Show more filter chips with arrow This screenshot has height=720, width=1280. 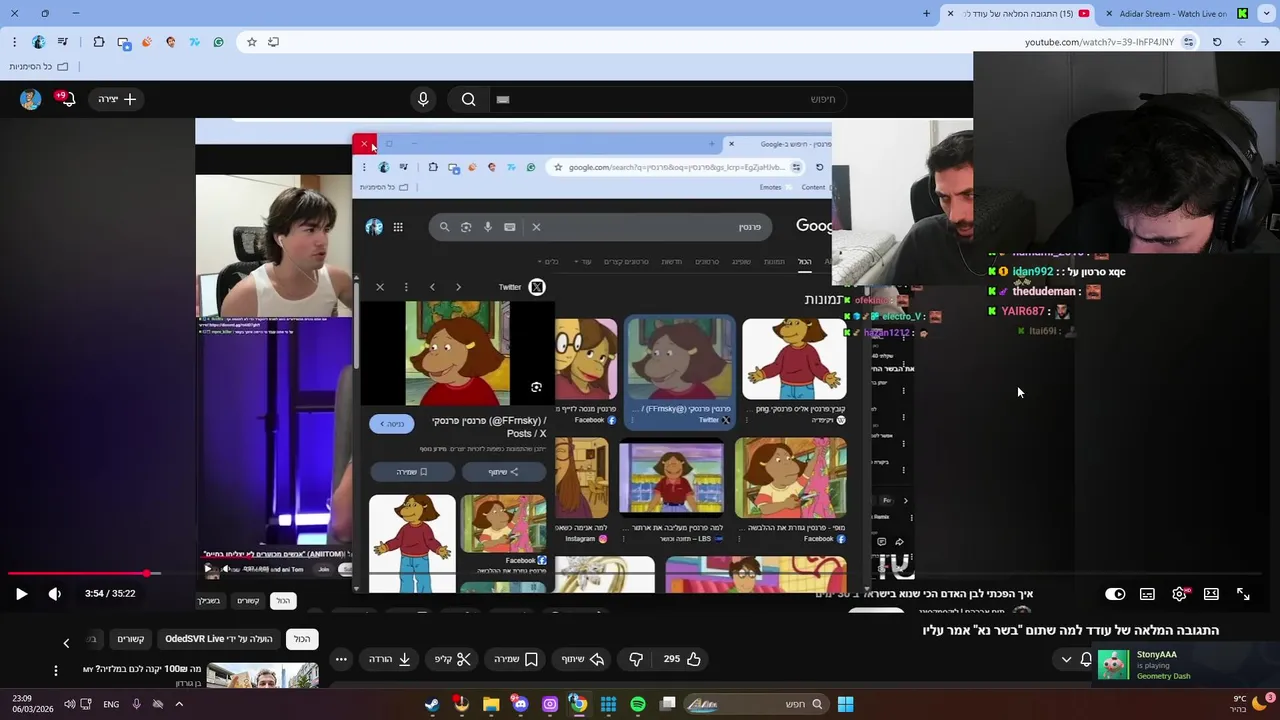[66, 643]
